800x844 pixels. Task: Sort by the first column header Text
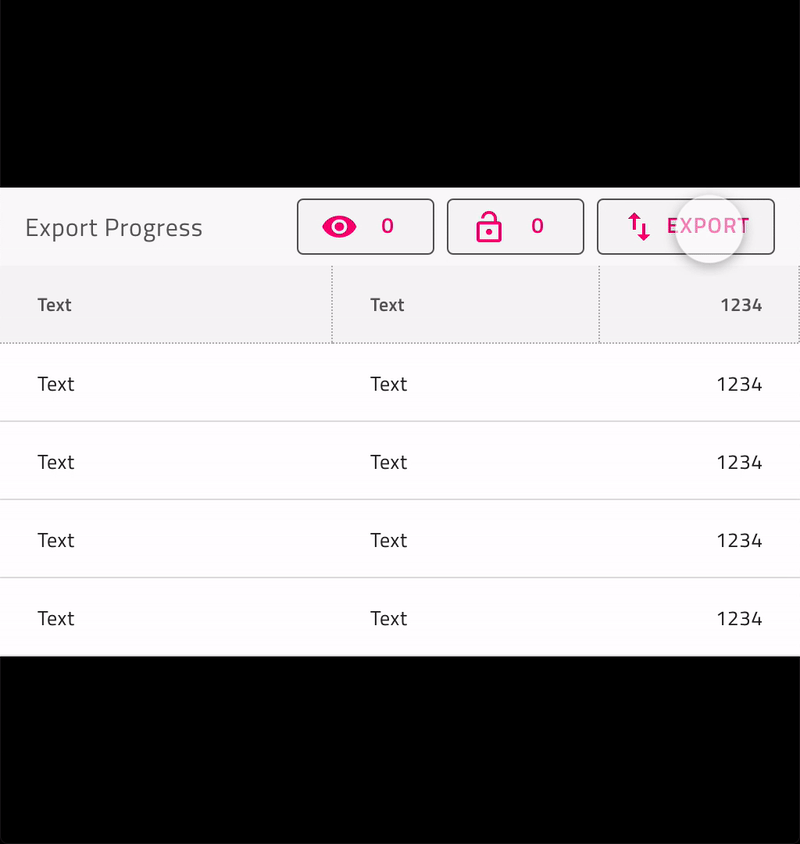[x=55, y=305]
